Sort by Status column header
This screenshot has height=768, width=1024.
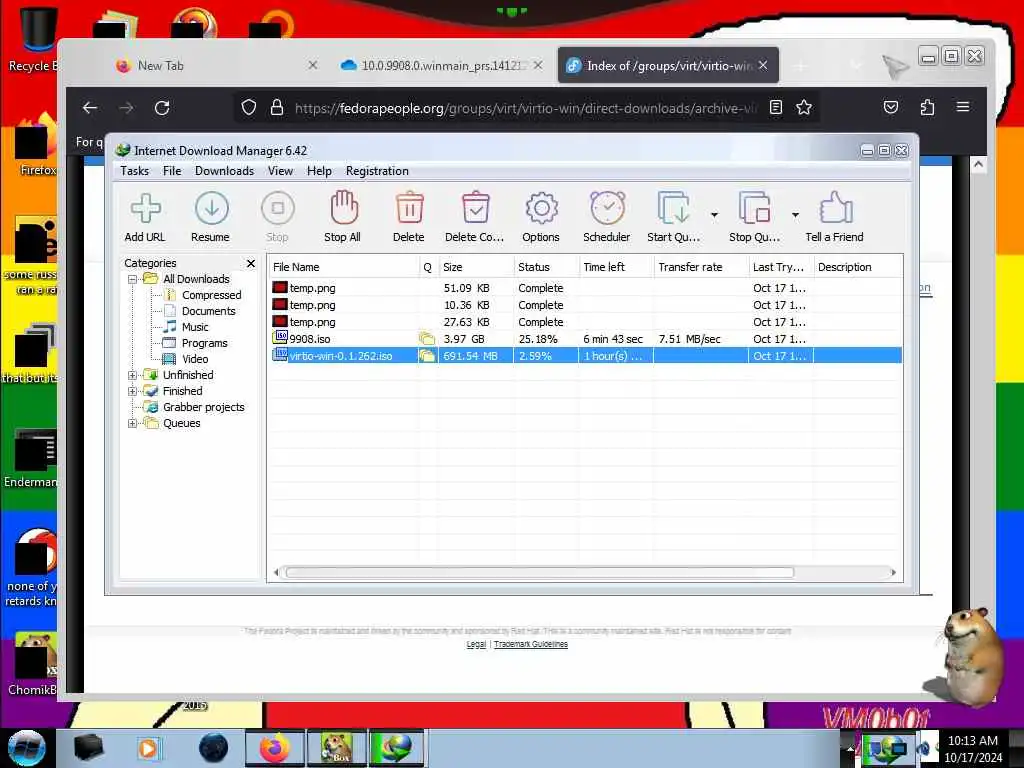click(x=546, y=267)
